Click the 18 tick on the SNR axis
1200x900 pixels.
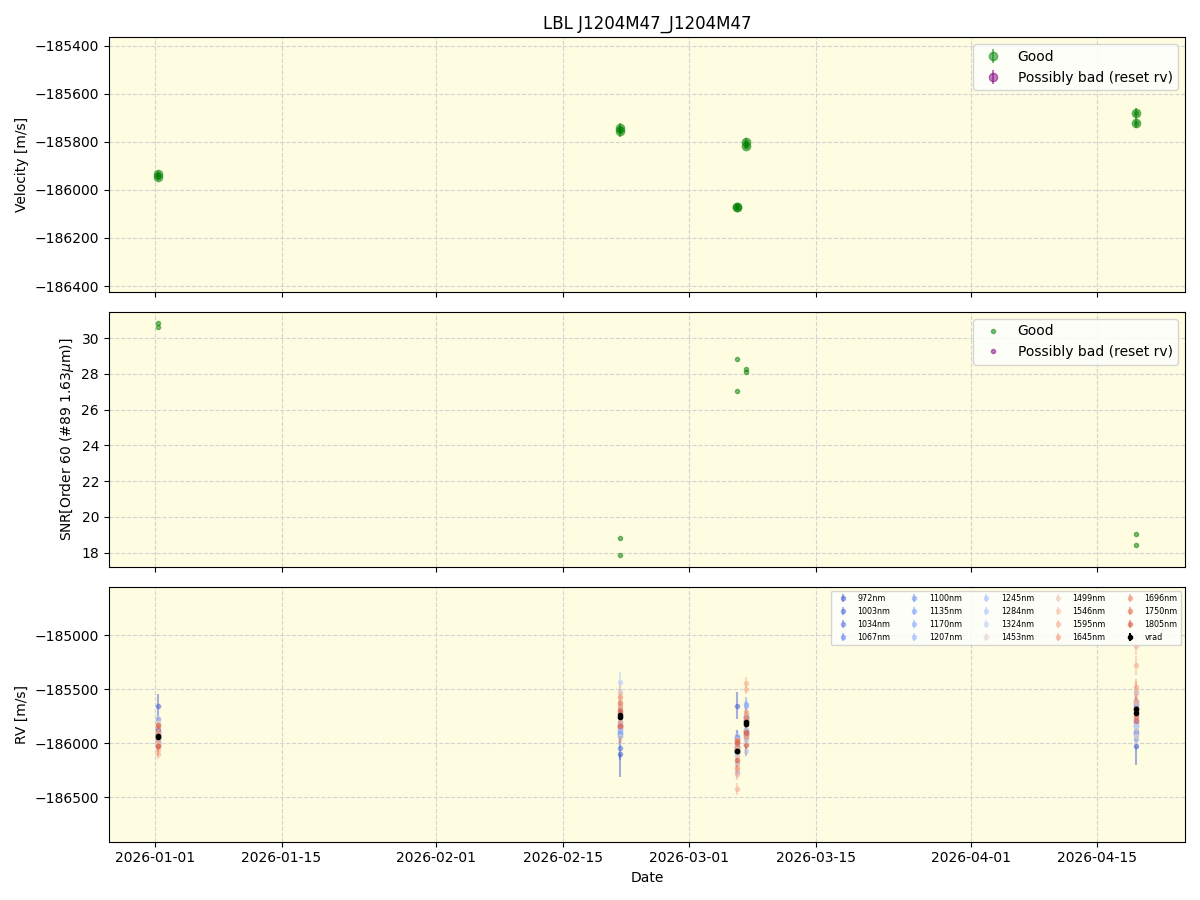pos(91,553)
